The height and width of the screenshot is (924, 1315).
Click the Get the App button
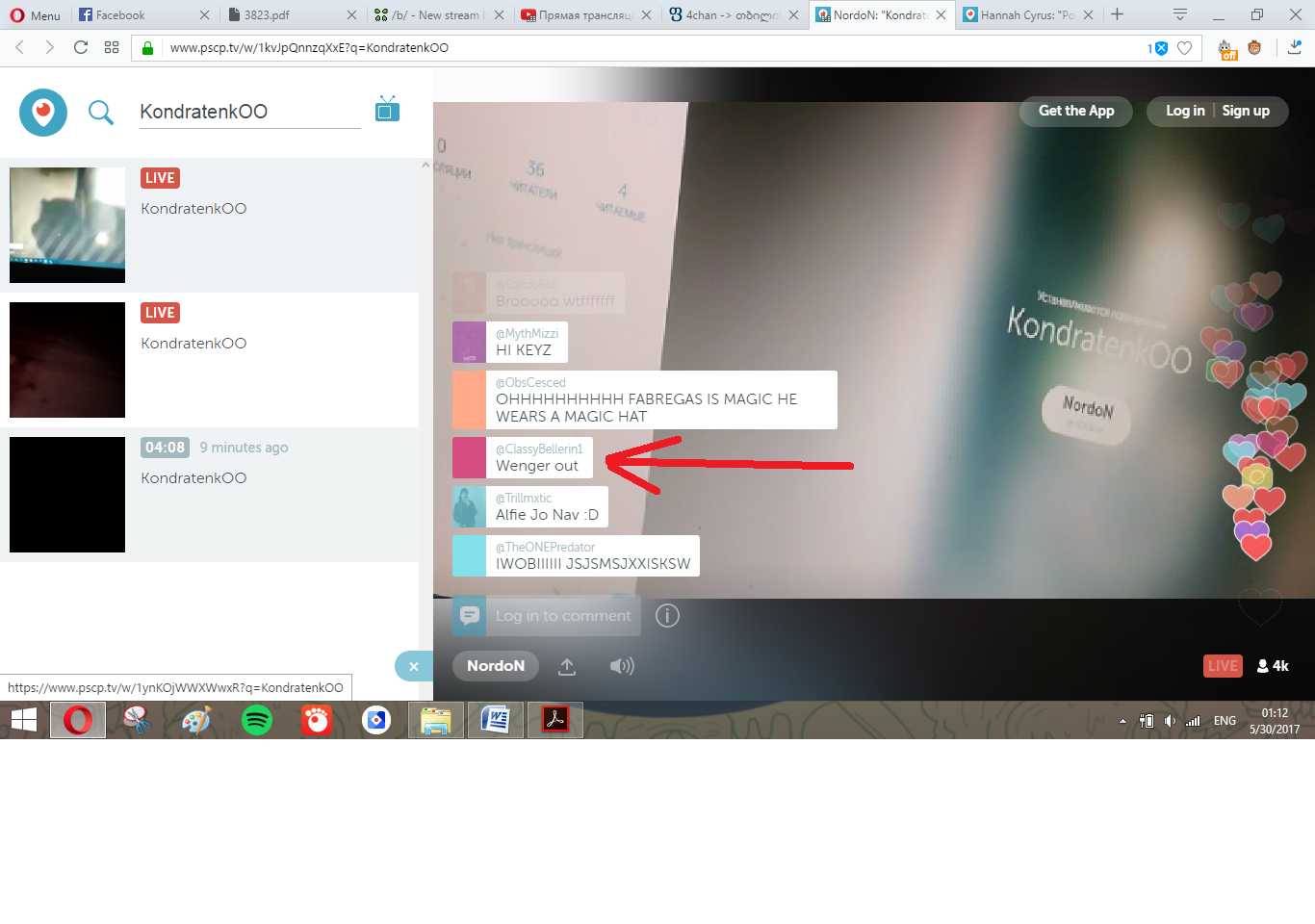(1076, 111)
